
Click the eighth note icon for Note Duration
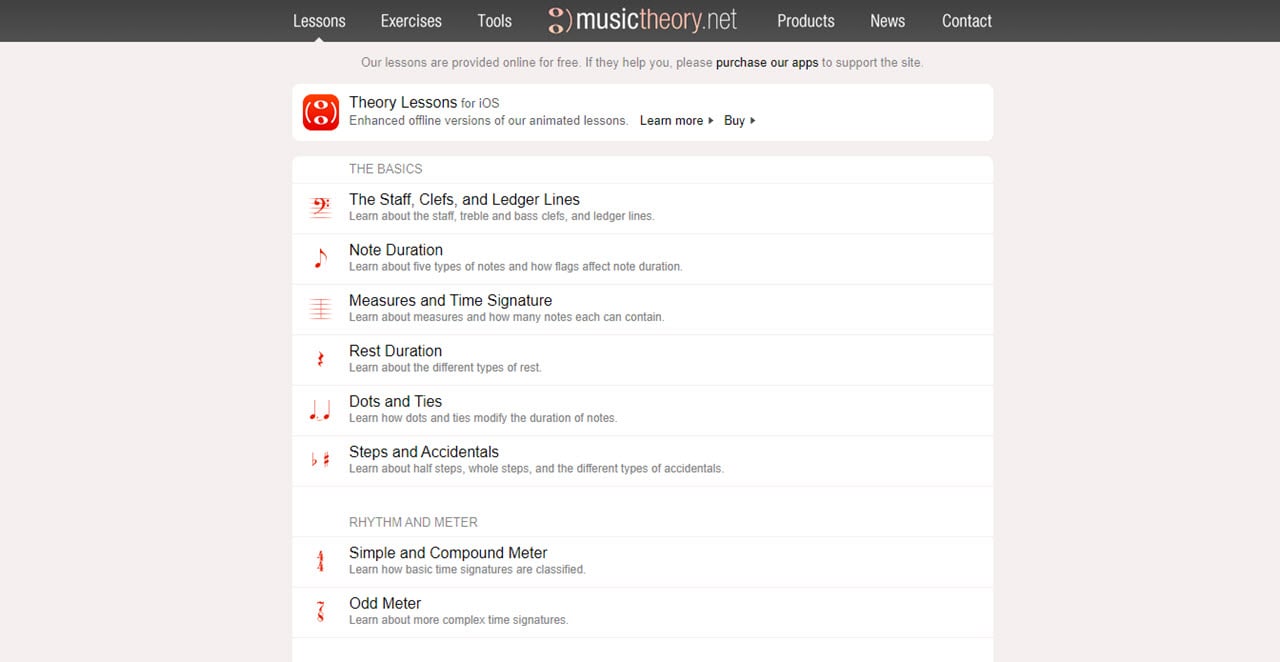[x=320, y=259]
